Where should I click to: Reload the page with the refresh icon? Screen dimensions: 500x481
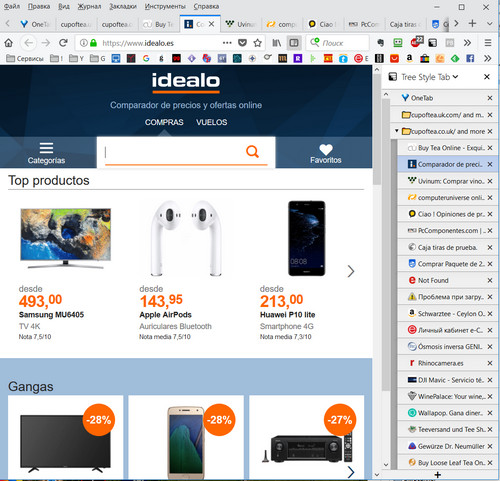[63, 43]
